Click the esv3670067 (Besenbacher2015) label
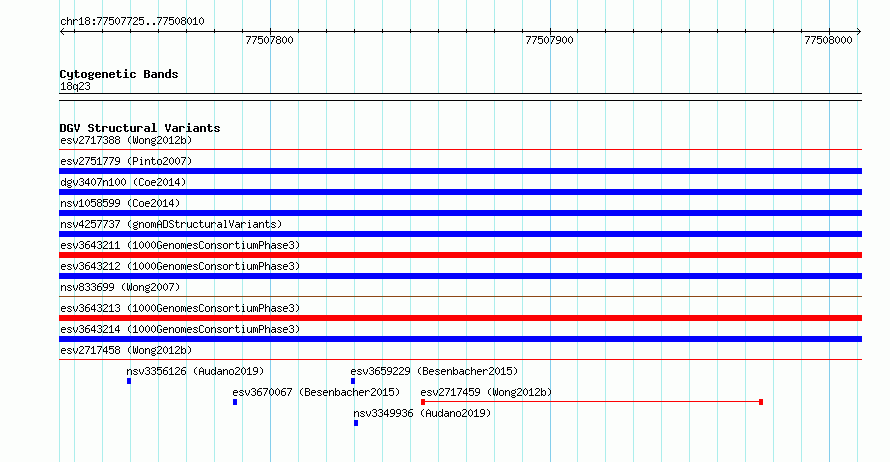Viewport: 890px width, 462px height. [316, 392]
